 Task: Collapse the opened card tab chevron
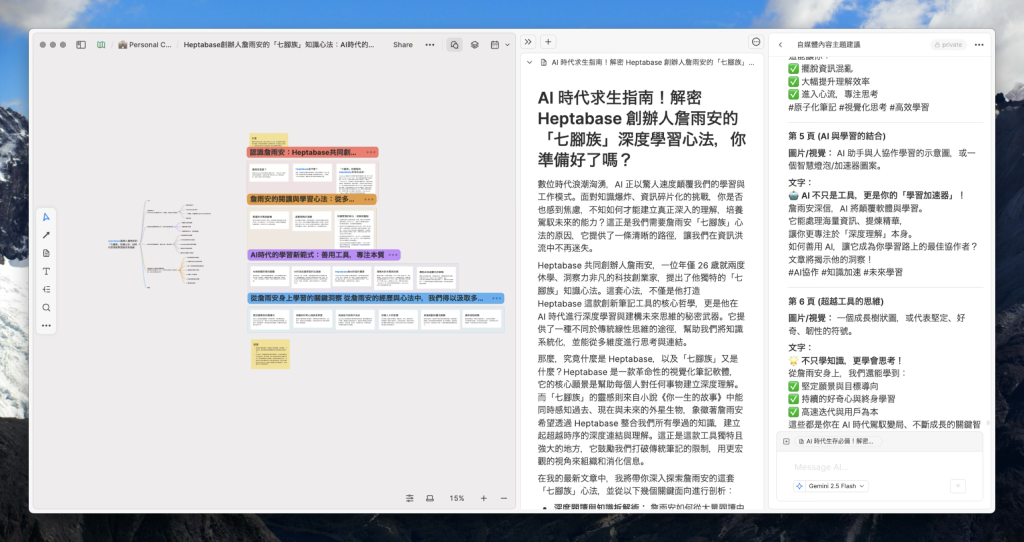pos(530,63)
